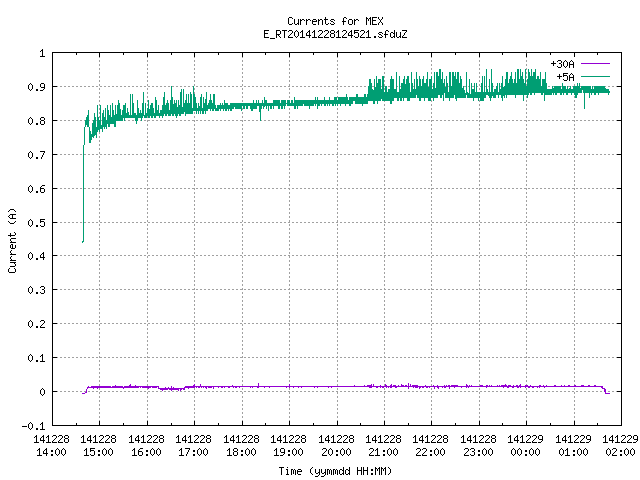The image size is (640, 480).
Task: Click the chart title "Currents for MEX"
Action: [x=335, y=21]
